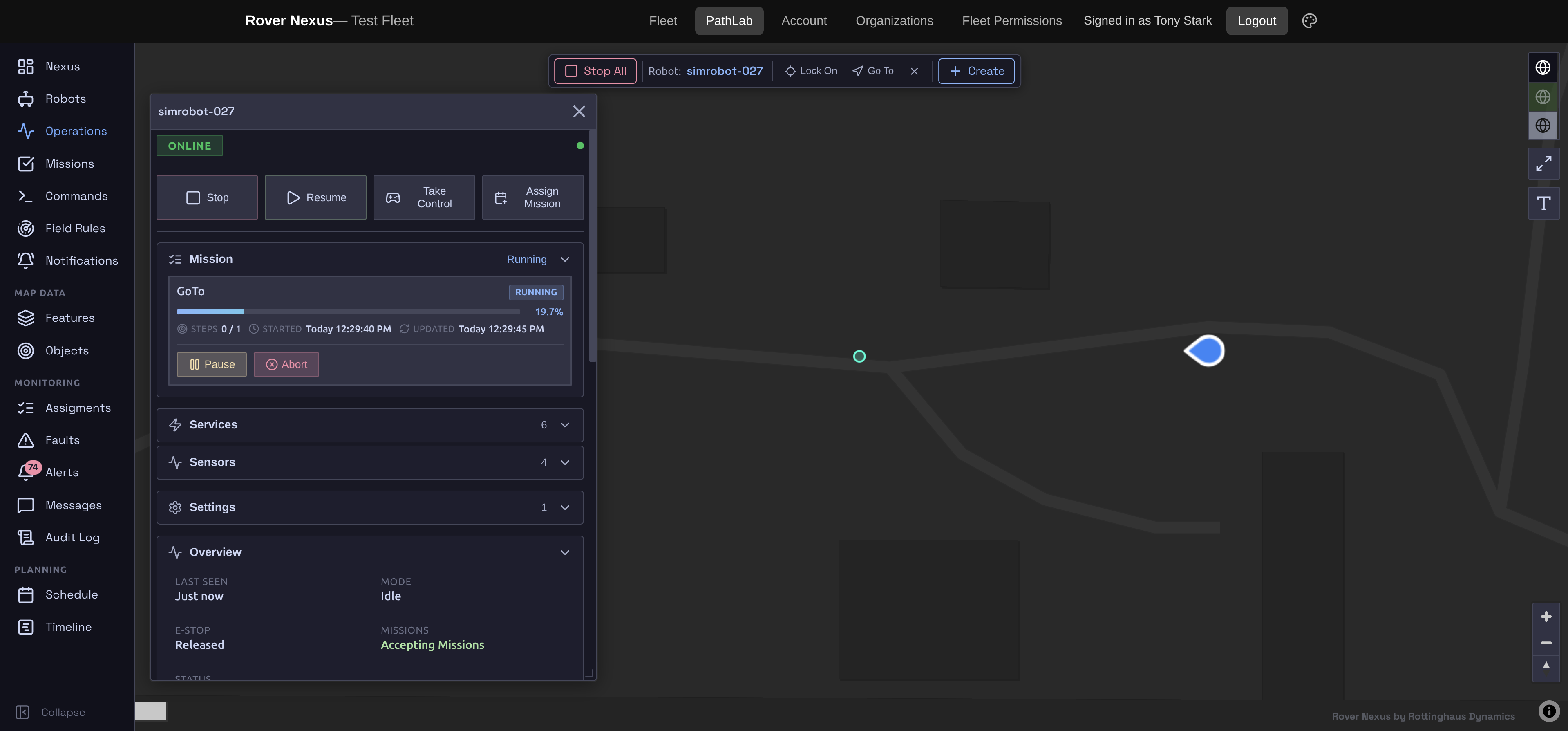Select the bottom globe map style
Image resolution: width=1568 pixels, height=731 pixels.
[1542, 126]
